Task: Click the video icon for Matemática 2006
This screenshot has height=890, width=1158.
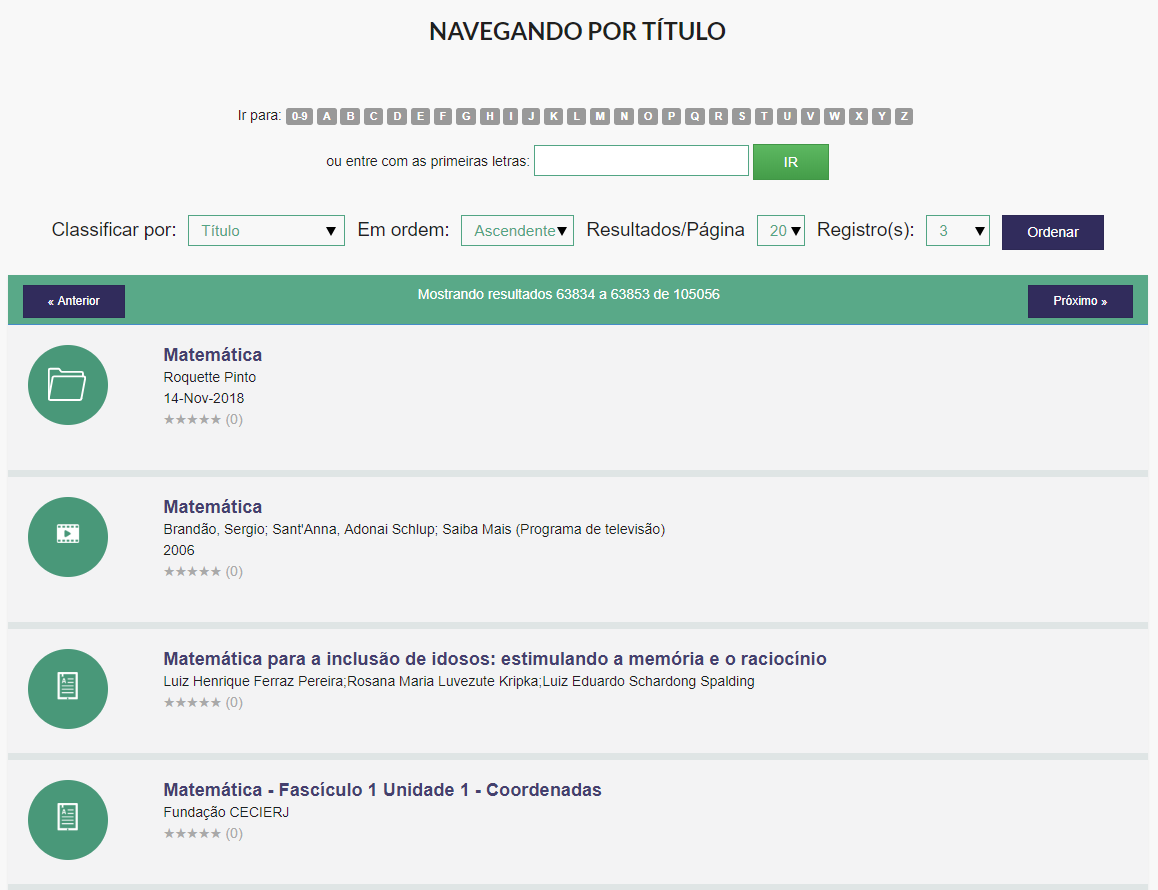Action: coord(67,537)
